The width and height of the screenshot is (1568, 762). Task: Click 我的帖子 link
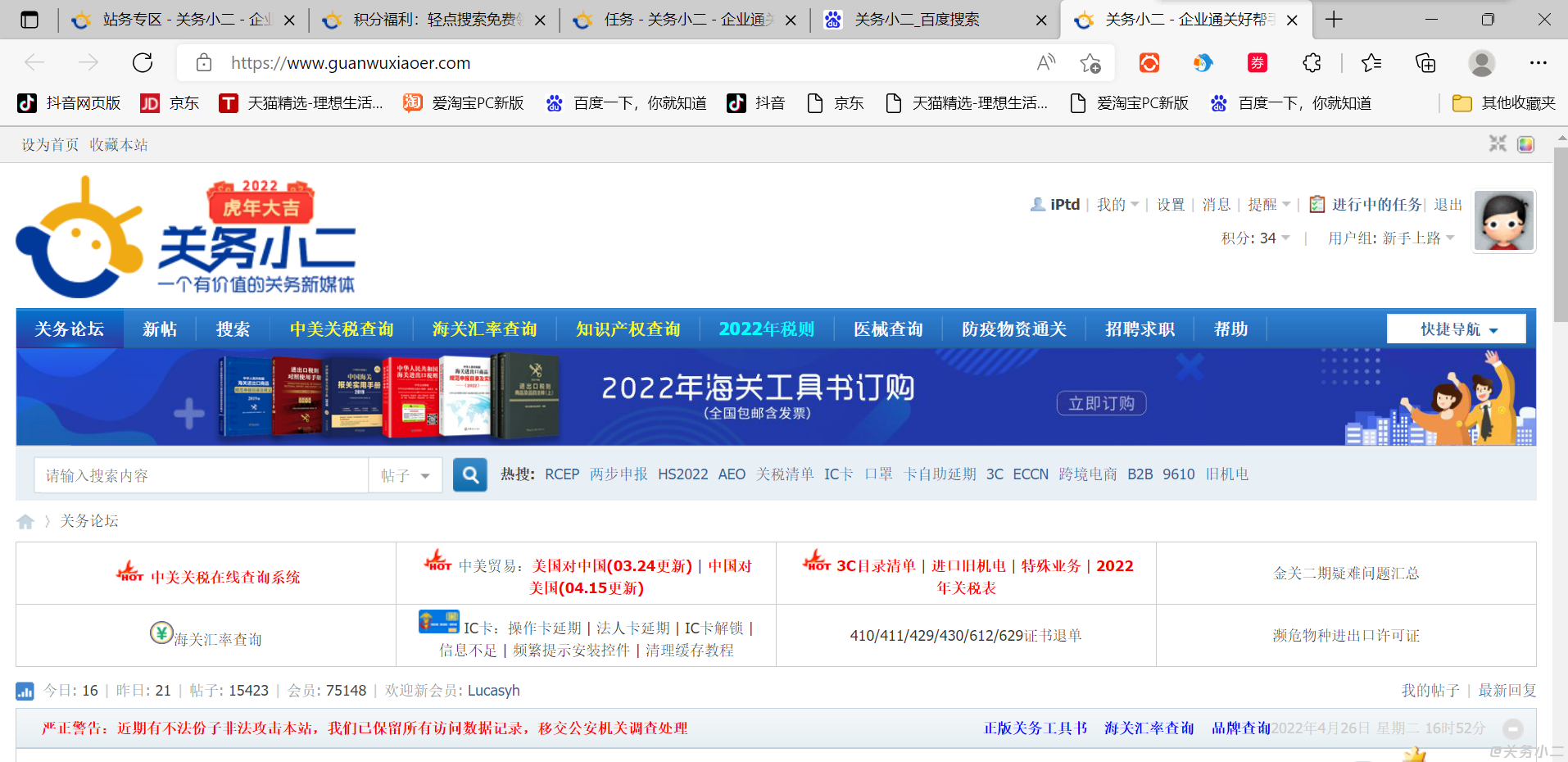(1430, 691)
